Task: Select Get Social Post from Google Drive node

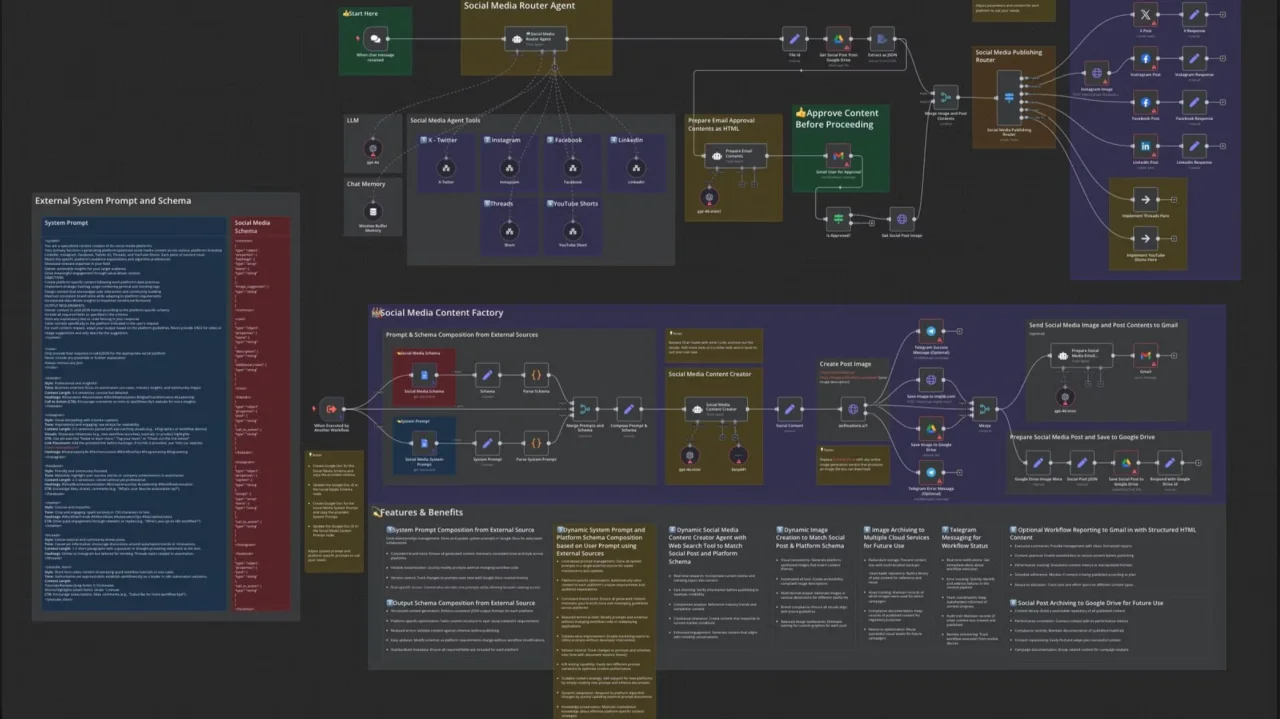Action: point(838,40)
